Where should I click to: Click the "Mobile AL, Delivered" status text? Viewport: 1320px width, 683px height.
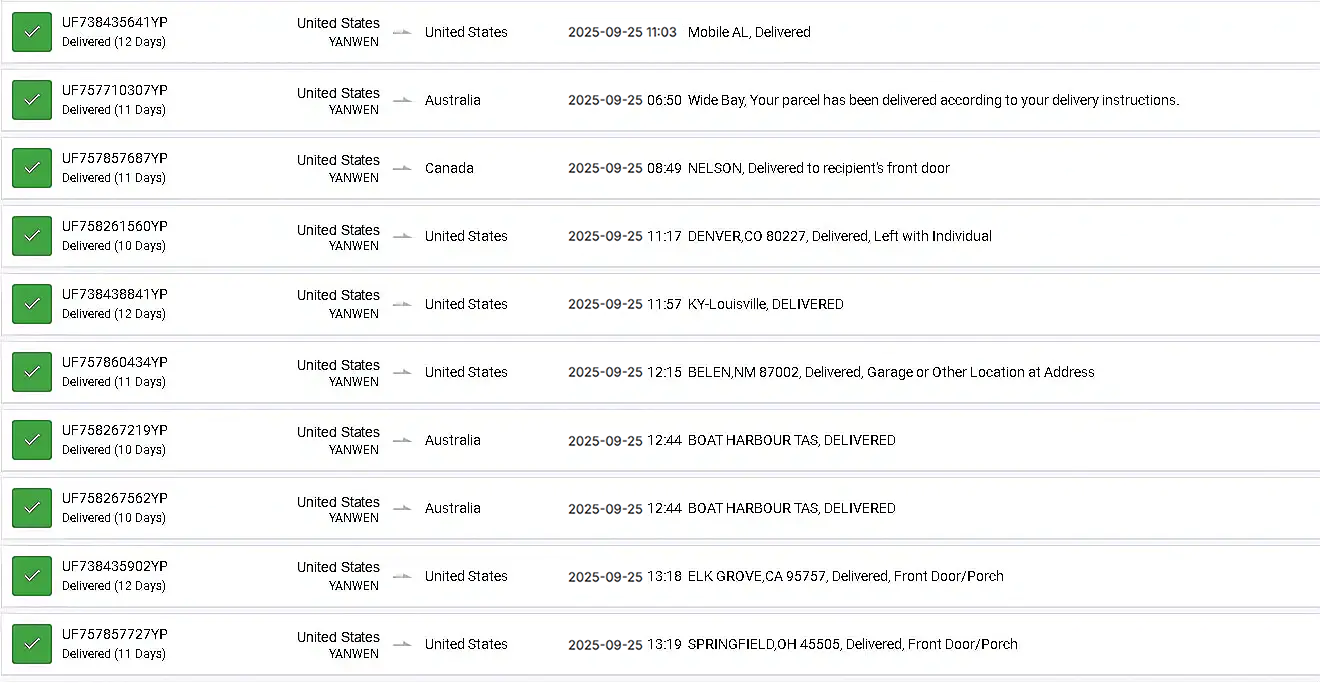coord(749,32)
